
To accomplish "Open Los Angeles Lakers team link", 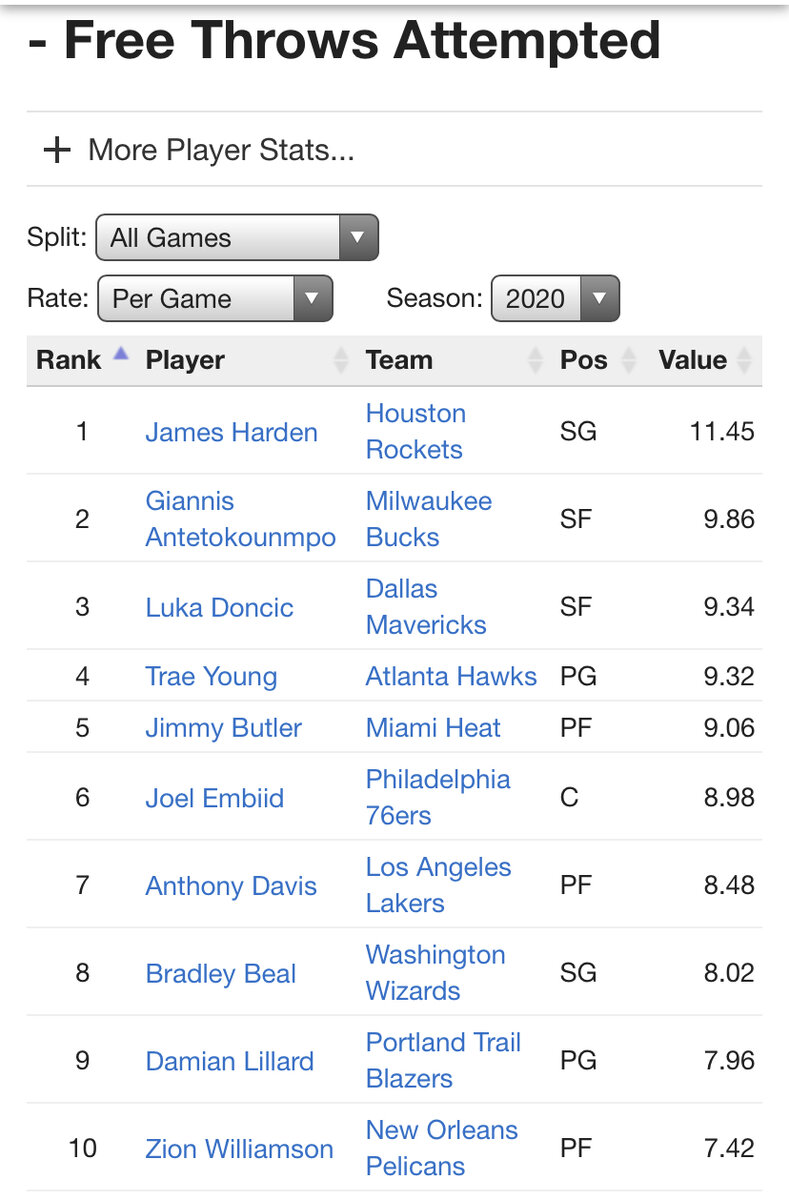I will [x=438, y=885].
